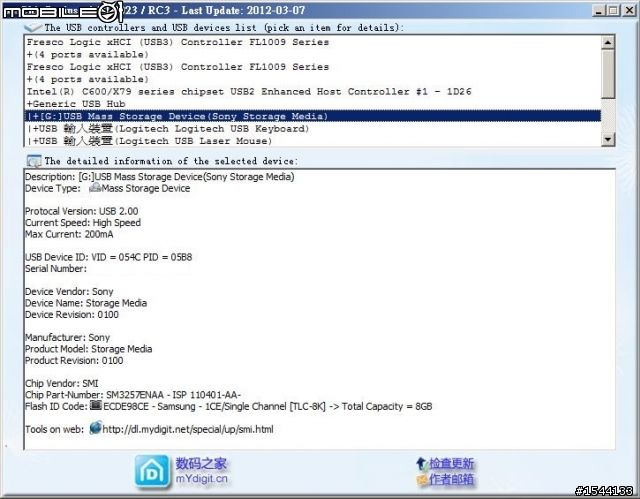Click the myDigit house logo icon
The image size is (640, 499).
tap(152, 472)
